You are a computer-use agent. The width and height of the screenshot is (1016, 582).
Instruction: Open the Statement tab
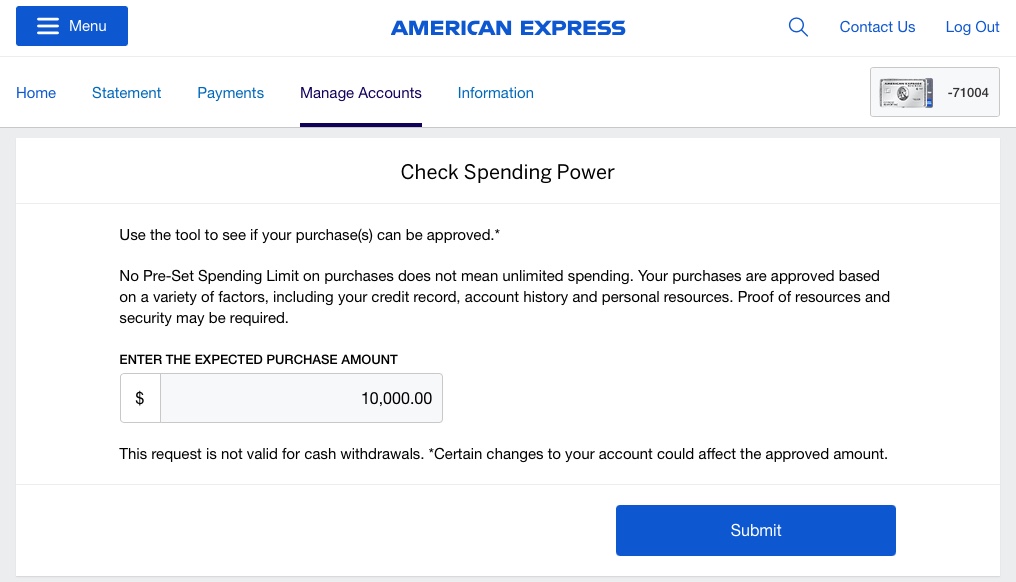click(x=126, y=92)
